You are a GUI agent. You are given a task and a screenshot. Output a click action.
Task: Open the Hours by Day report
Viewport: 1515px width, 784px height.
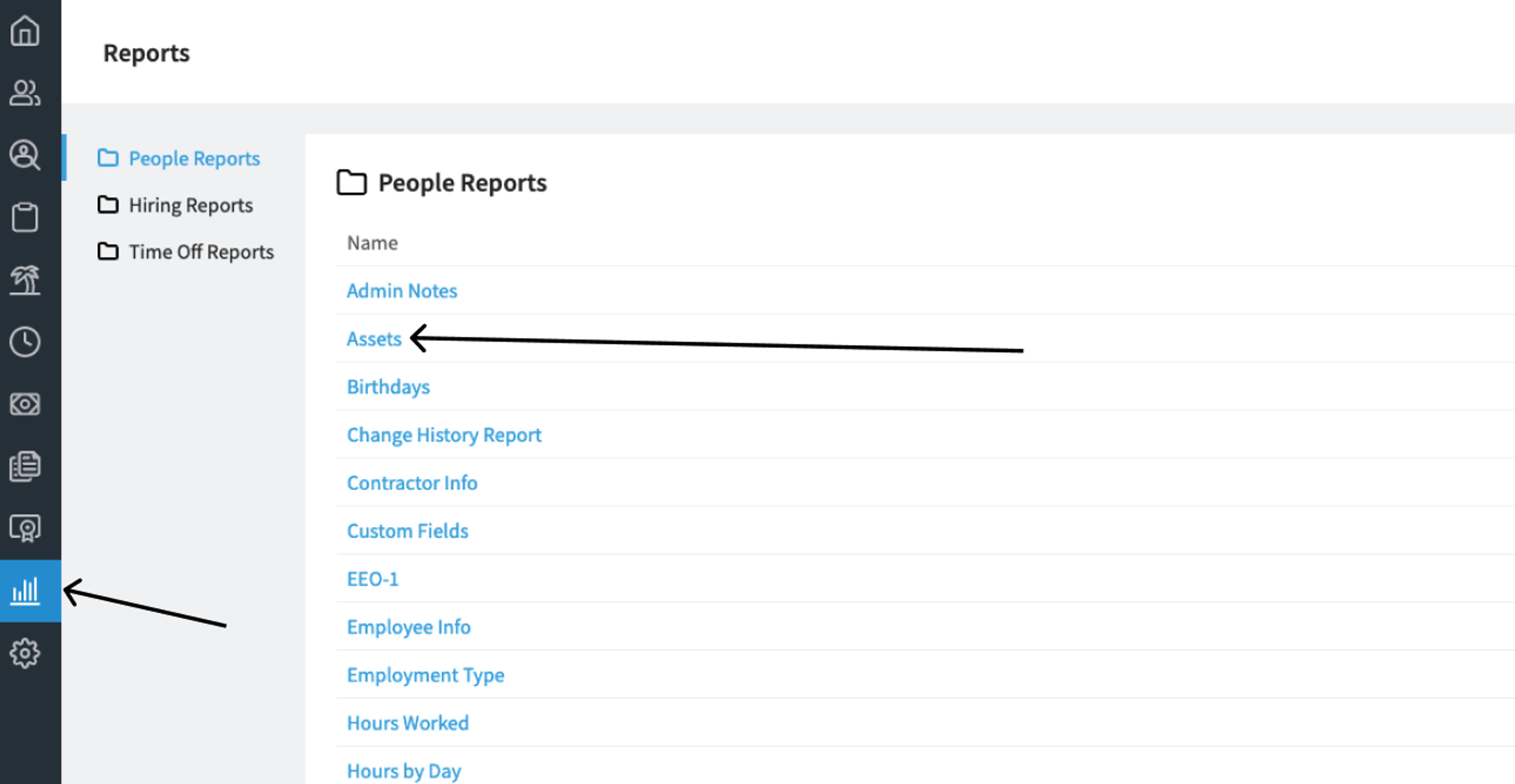pyautogui.click(x=404, y=772)
